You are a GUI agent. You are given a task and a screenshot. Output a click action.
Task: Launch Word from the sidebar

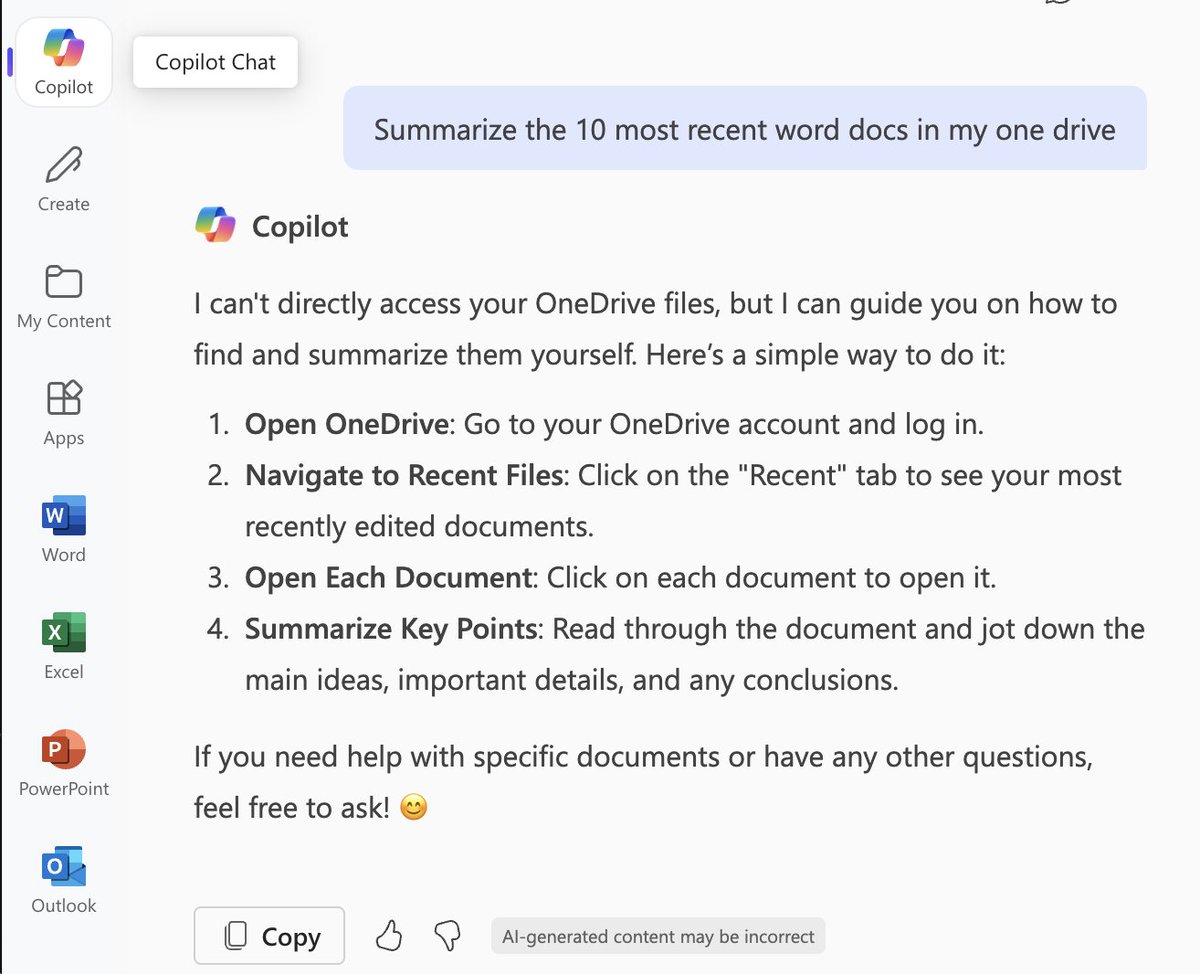pos(64,531)
